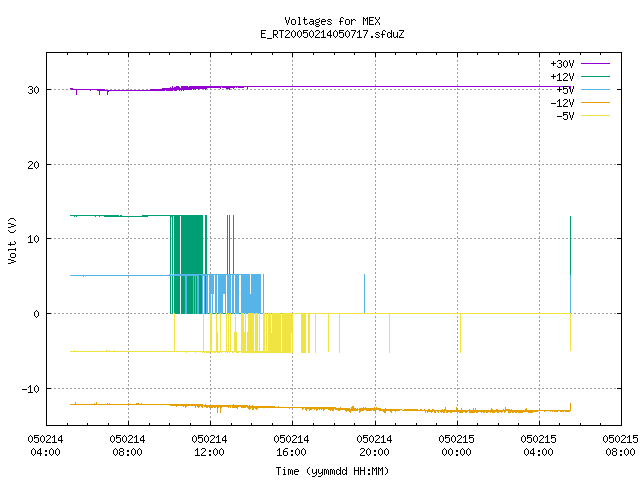Click the x-axis label '050215 00:00'
Image resolution: width=640 pixels, height=480 pixels.
point(456,445)
